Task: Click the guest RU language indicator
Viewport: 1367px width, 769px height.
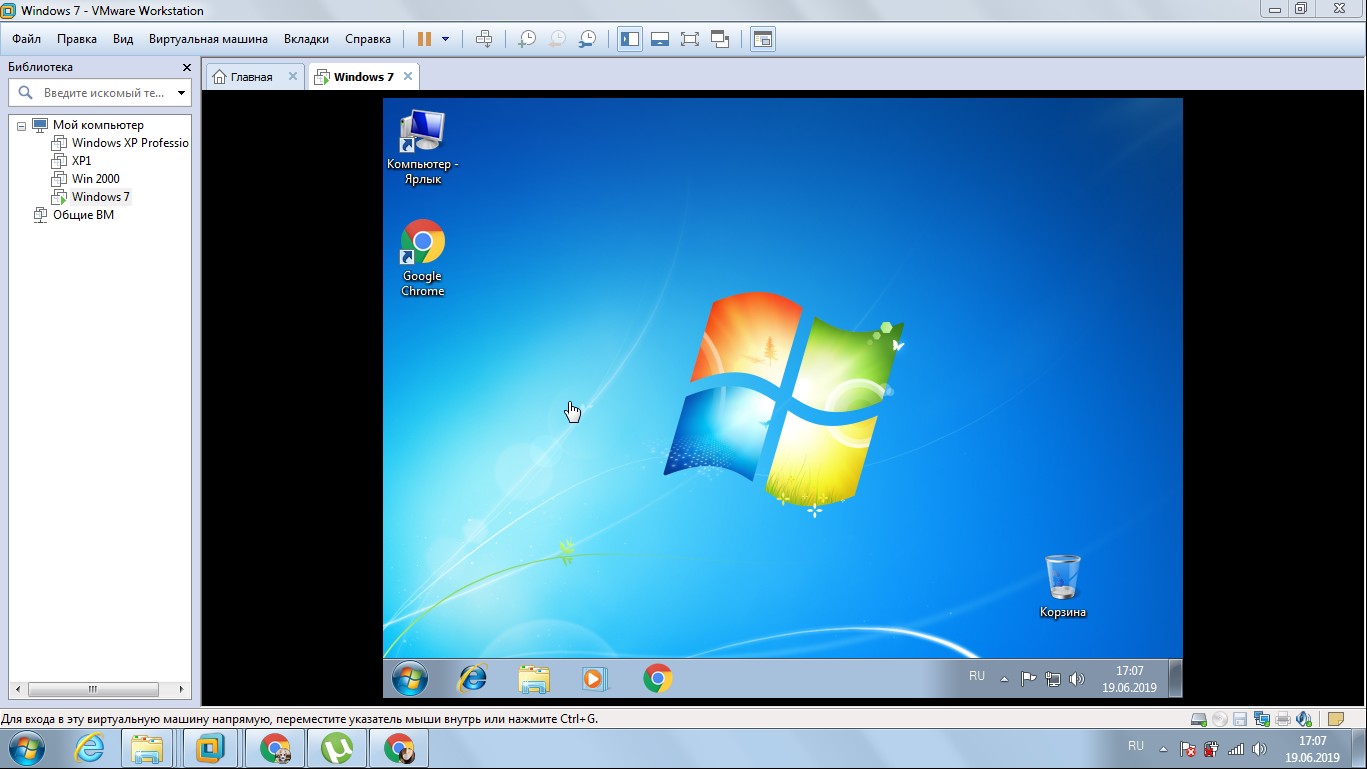Action: [977, 677]
